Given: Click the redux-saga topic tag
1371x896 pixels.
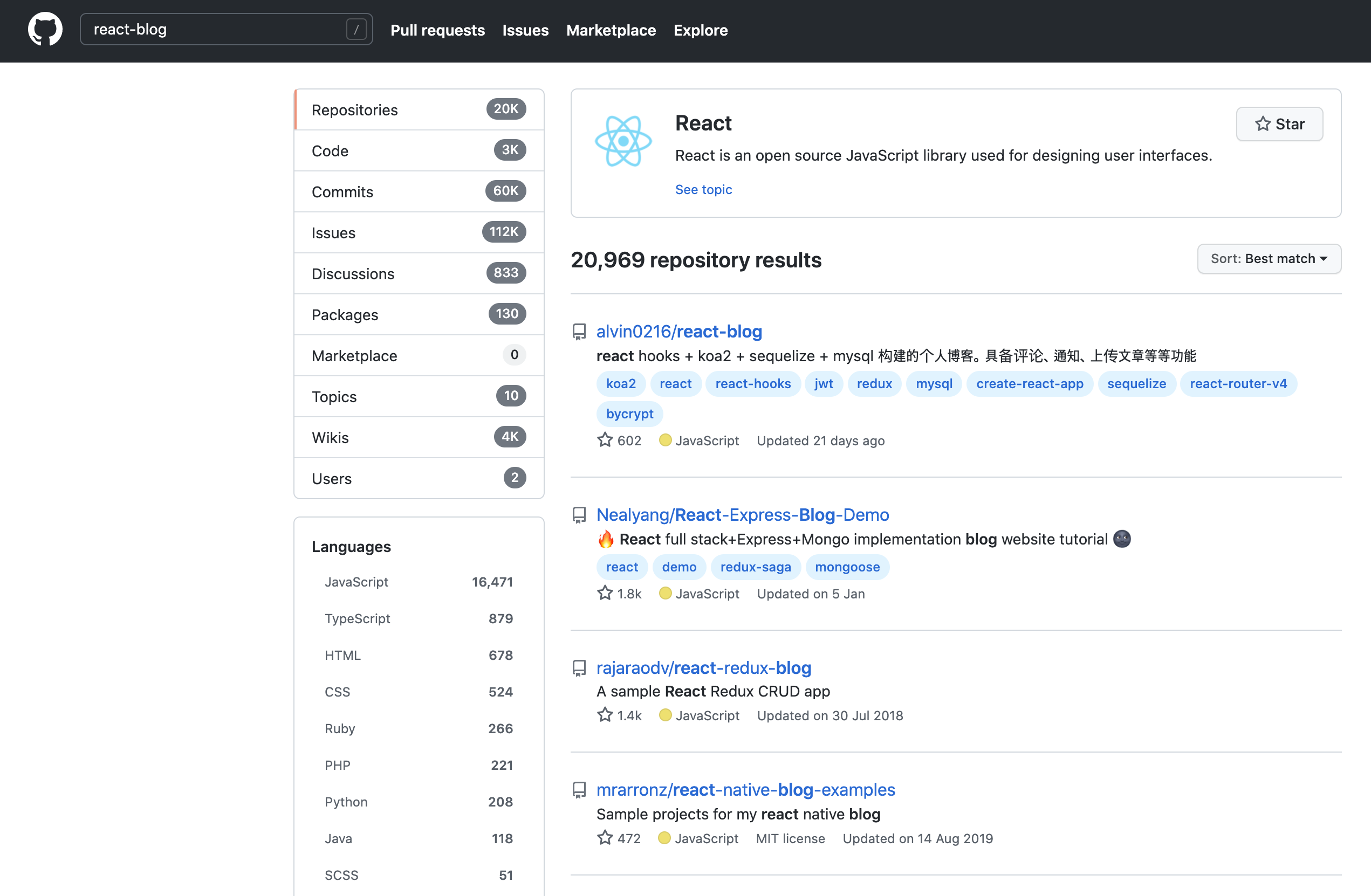Looking at the screenshot, I should coord(755,567).
